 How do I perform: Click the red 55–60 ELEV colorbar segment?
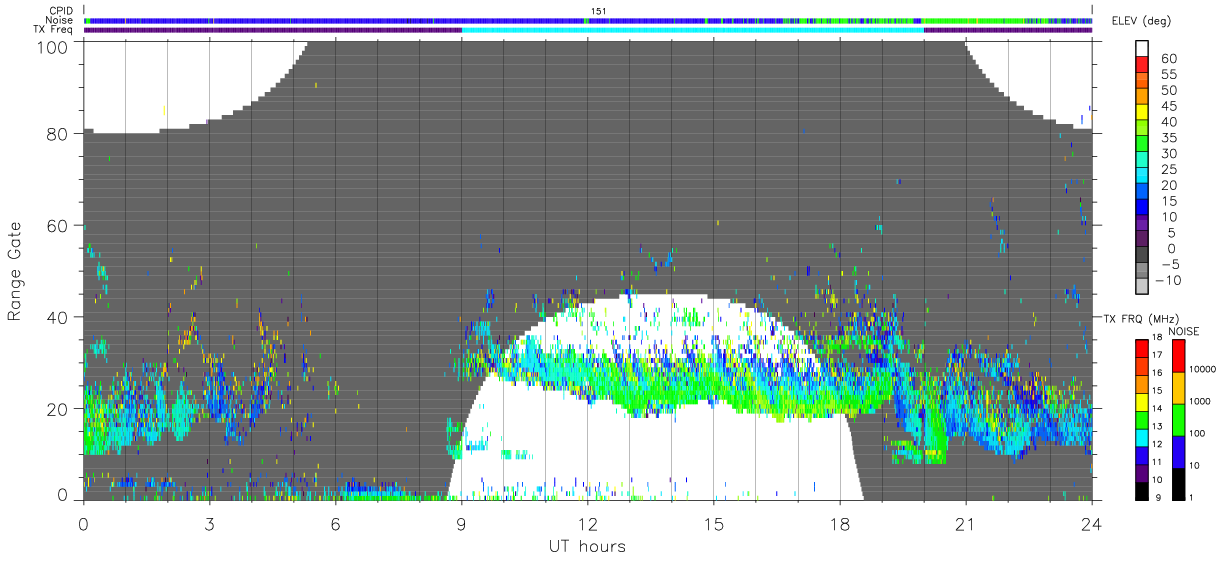click(1143, 65)
